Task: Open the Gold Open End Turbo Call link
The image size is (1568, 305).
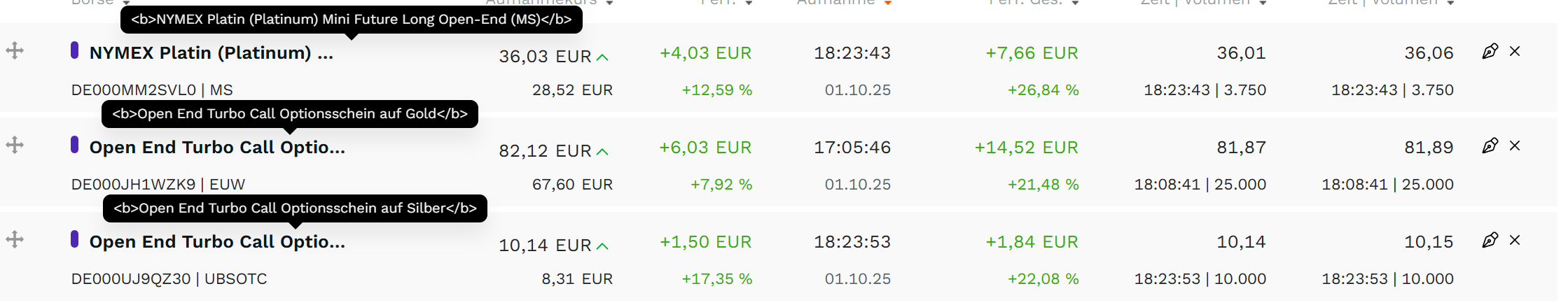Action: pyautogui.click(x=217, y=148)
